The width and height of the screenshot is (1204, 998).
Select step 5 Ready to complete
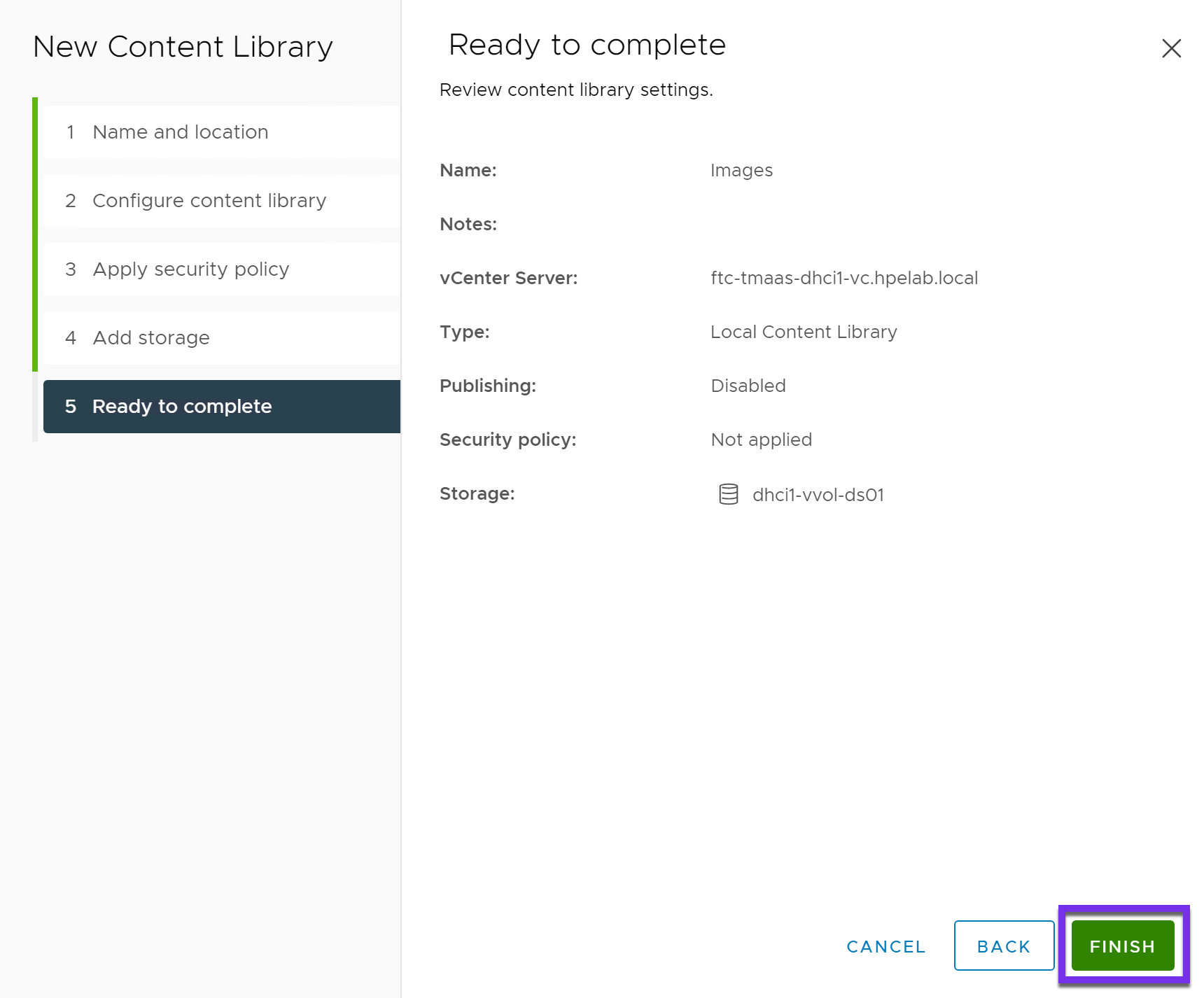pos(182,407)
